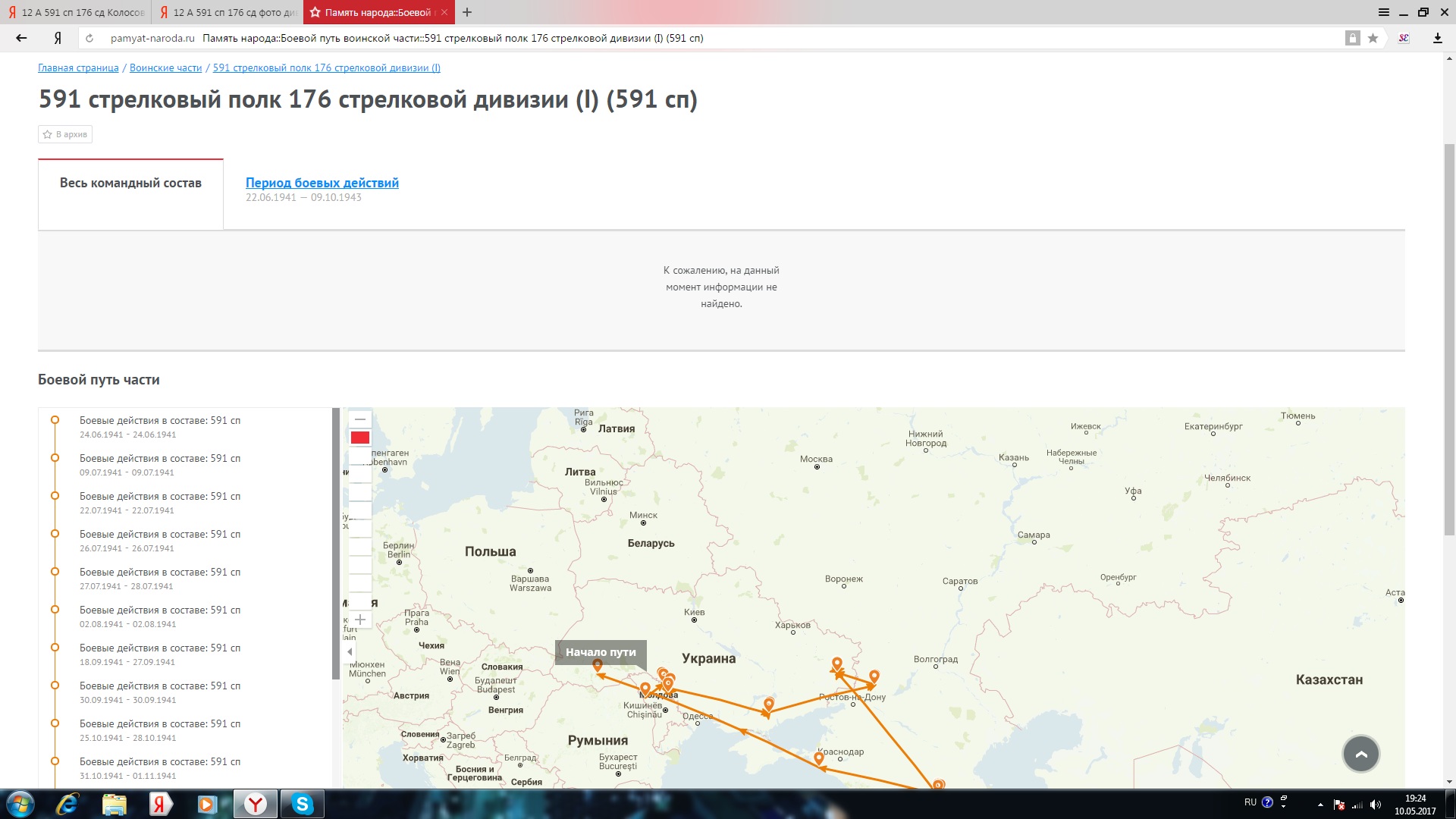This screenshot has height=819, width=1456.
Task: Open Skype from the taskbar
Action: coord(302,804)
